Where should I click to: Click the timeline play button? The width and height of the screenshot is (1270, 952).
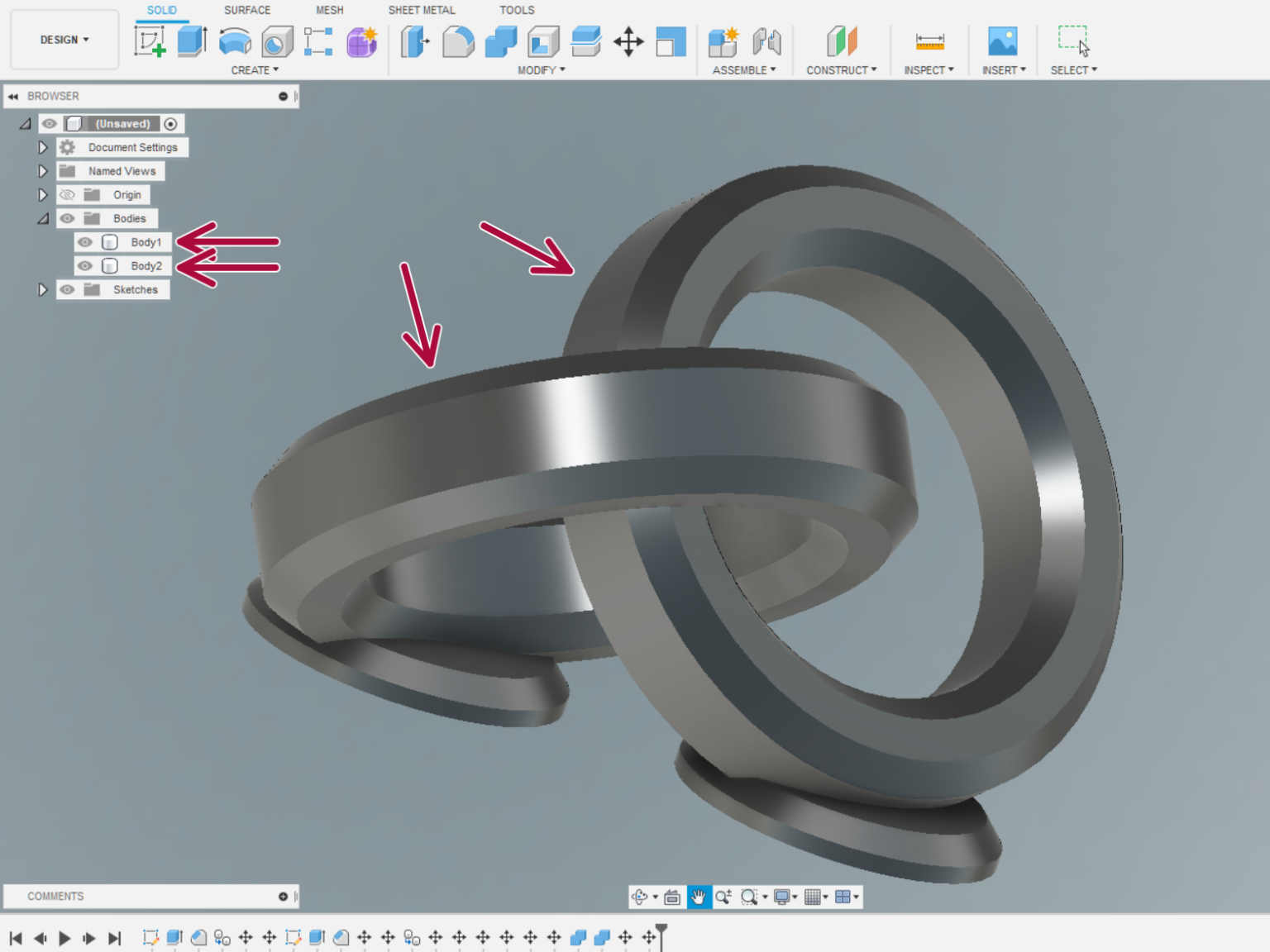[64, 938]
